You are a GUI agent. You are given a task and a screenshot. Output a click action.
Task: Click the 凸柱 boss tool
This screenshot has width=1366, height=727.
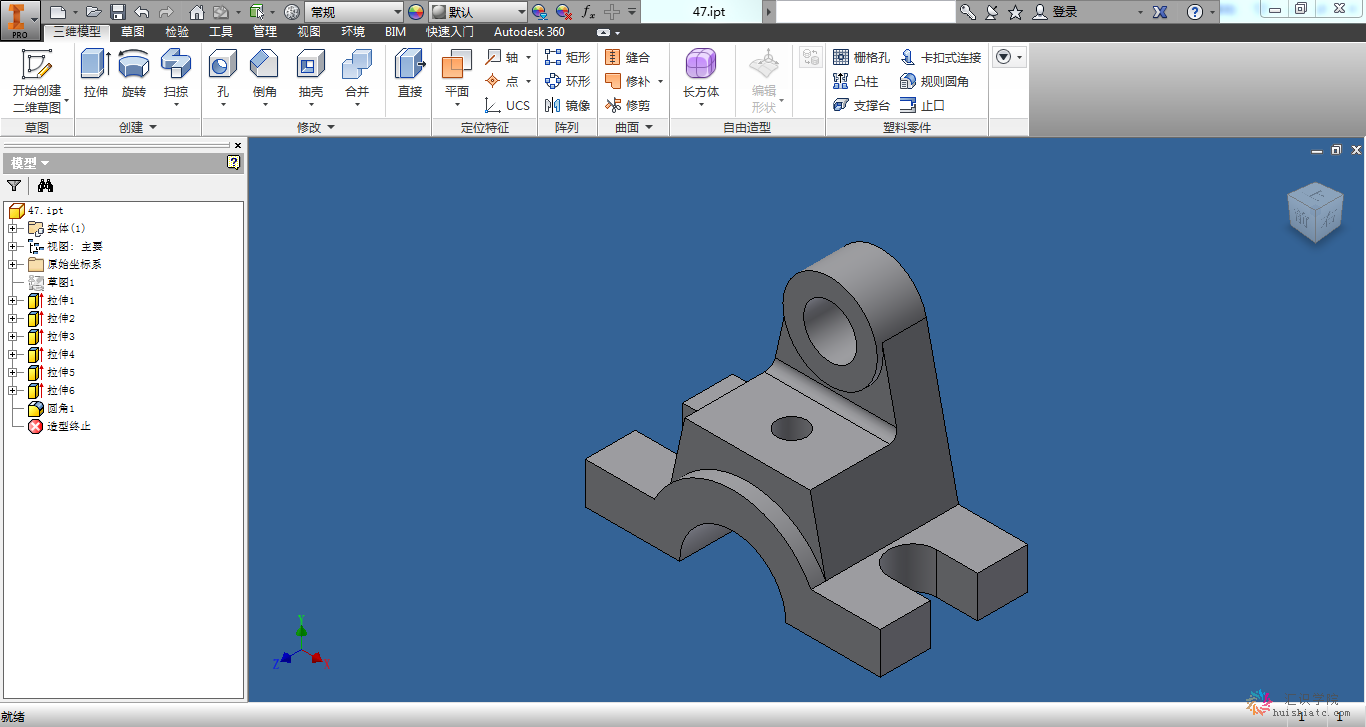(x=855, y=81)
